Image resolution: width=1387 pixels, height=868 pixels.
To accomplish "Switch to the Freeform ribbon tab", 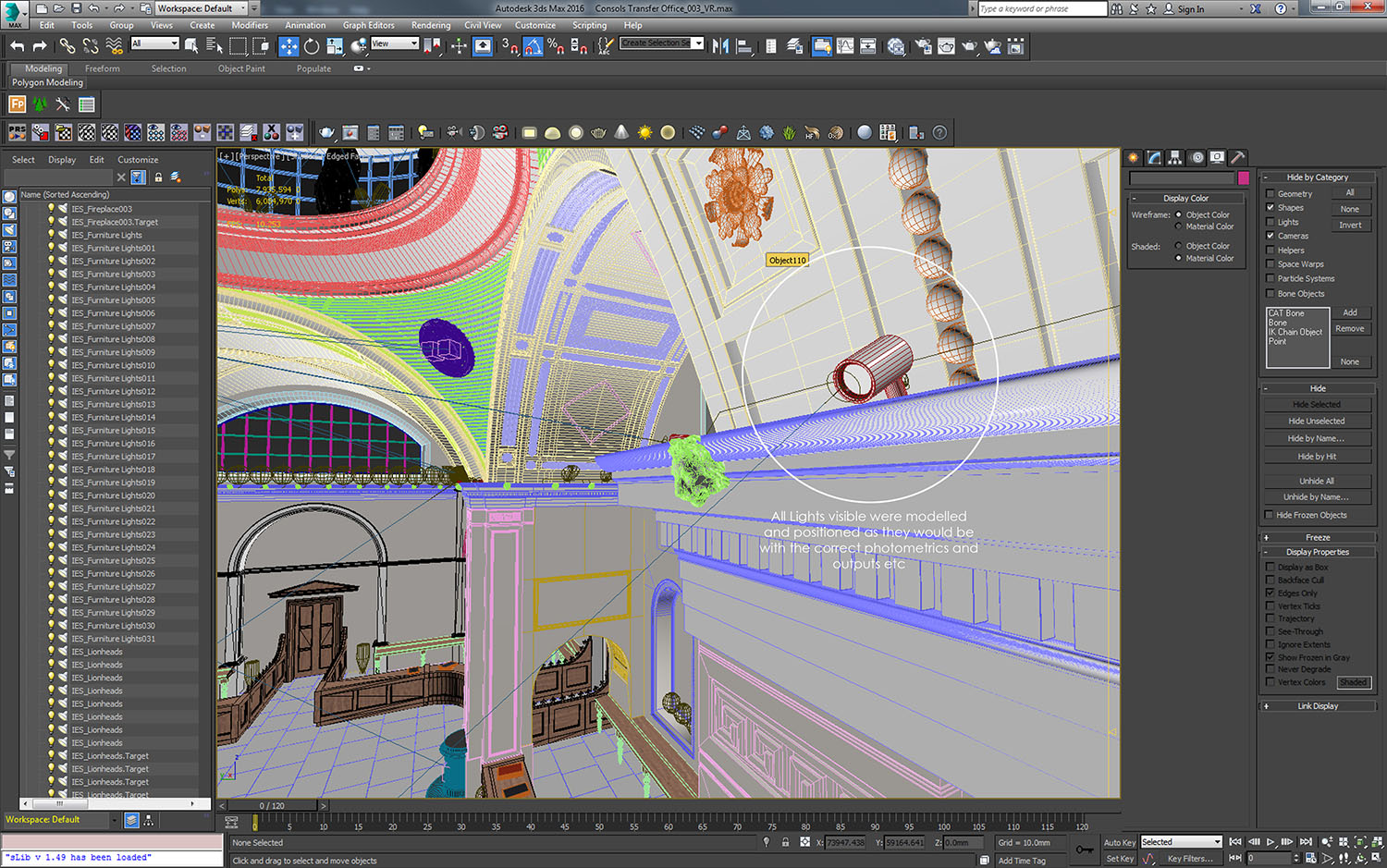I will (102, 68).
